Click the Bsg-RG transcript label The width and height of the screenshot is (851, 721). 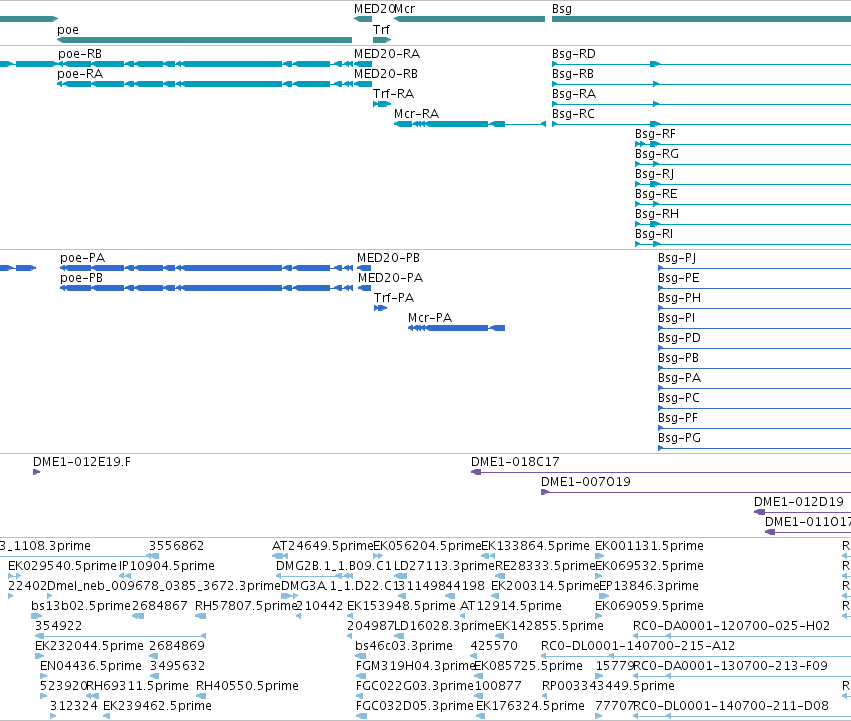657,154
